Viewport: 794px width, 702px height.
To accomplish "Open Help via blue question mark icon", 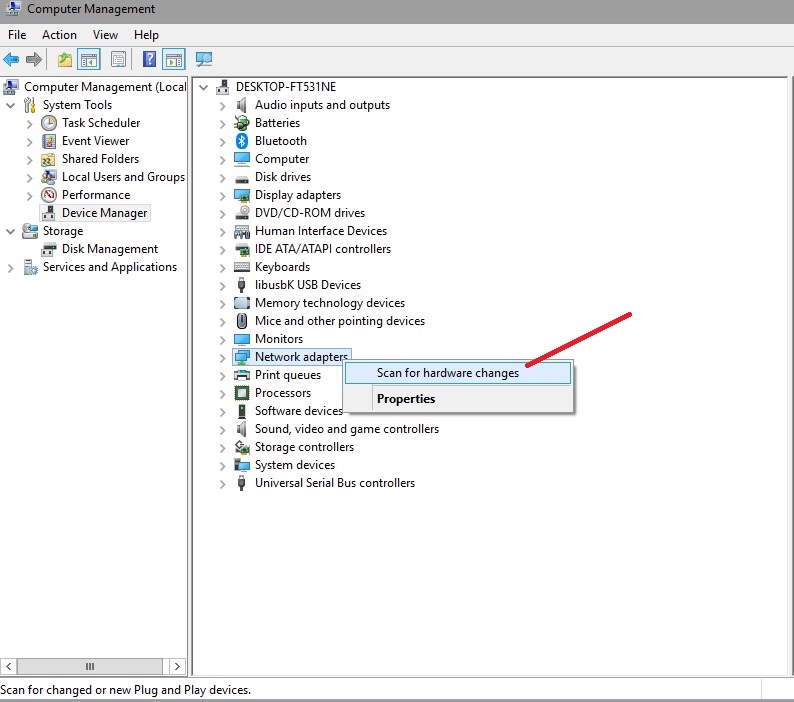I will 149,60.
